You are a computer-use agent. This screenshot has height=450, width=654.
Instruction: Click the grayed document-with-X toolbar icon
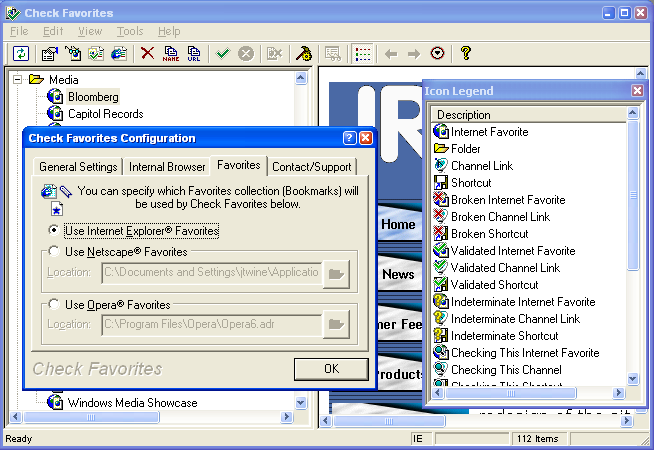(274, 53)
